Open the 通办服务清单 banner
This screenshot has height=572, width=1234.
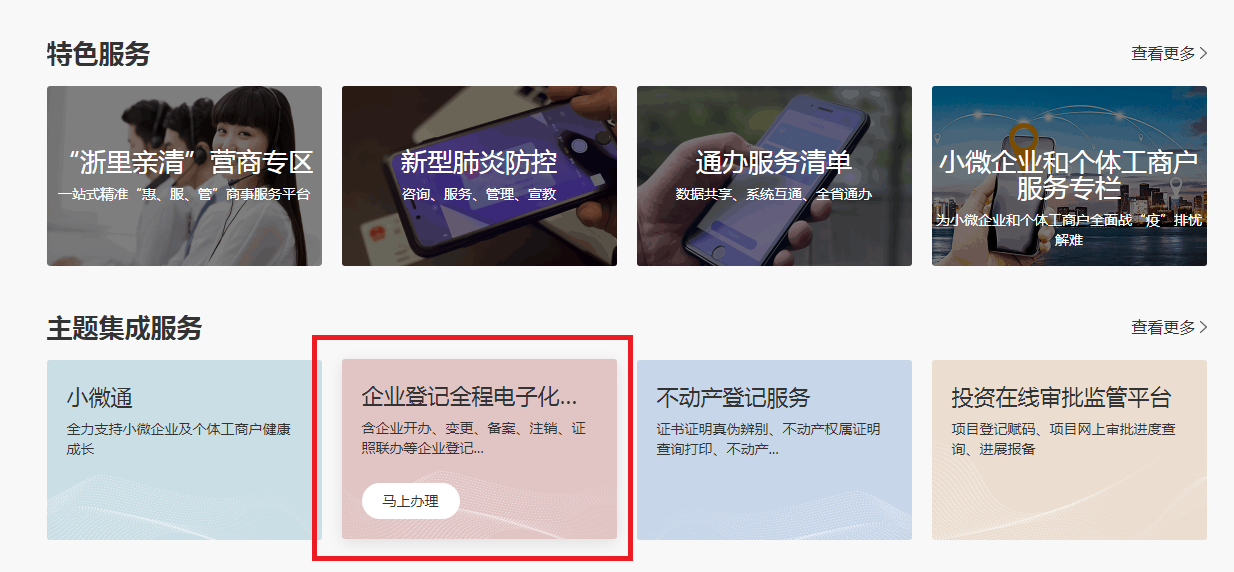tap(774, 176)
